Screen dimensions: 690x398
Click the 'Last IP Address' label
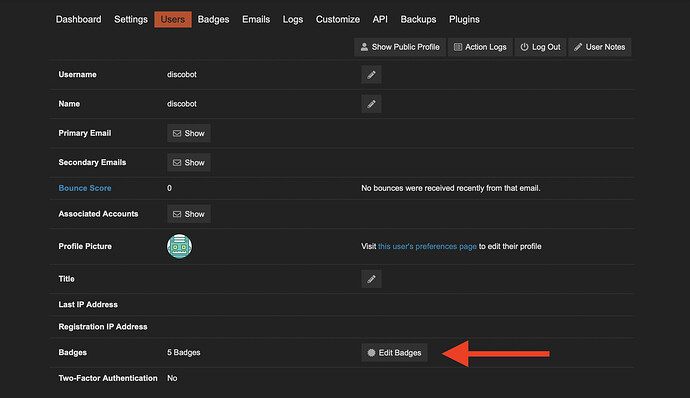point(88,305)
